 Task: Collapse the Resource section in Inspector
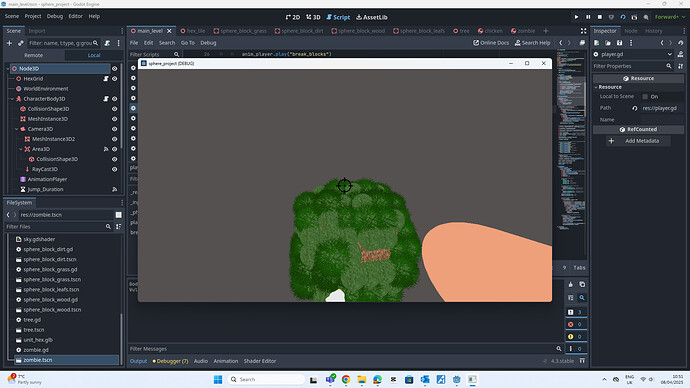click(x=596, y=87)
